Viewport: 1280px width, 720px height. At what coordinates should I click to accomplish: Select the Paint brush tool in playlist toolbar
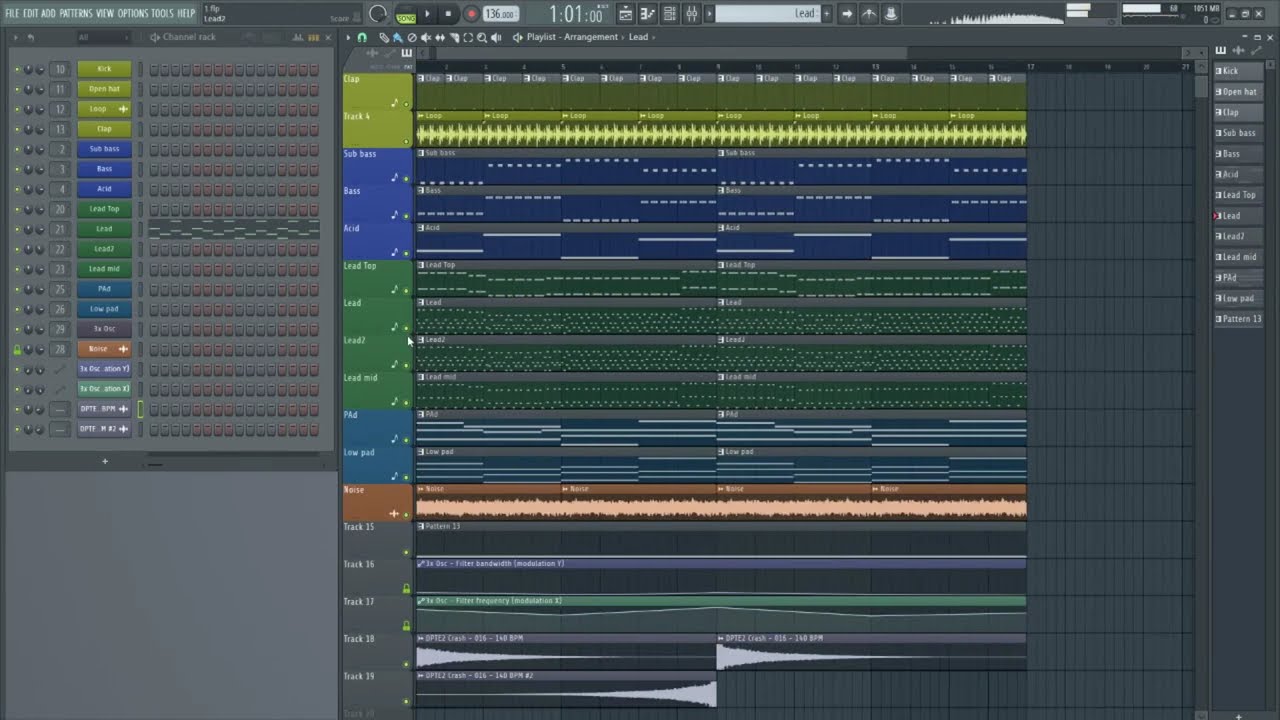pyautogui.click(x=397, y=37)
